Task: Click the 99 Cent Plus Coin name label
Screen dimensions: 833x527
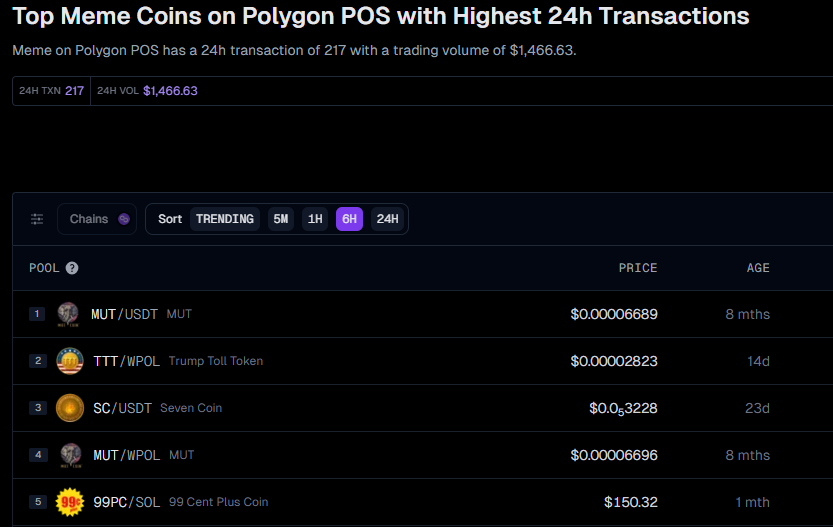Action: click(x=218, y=502)
